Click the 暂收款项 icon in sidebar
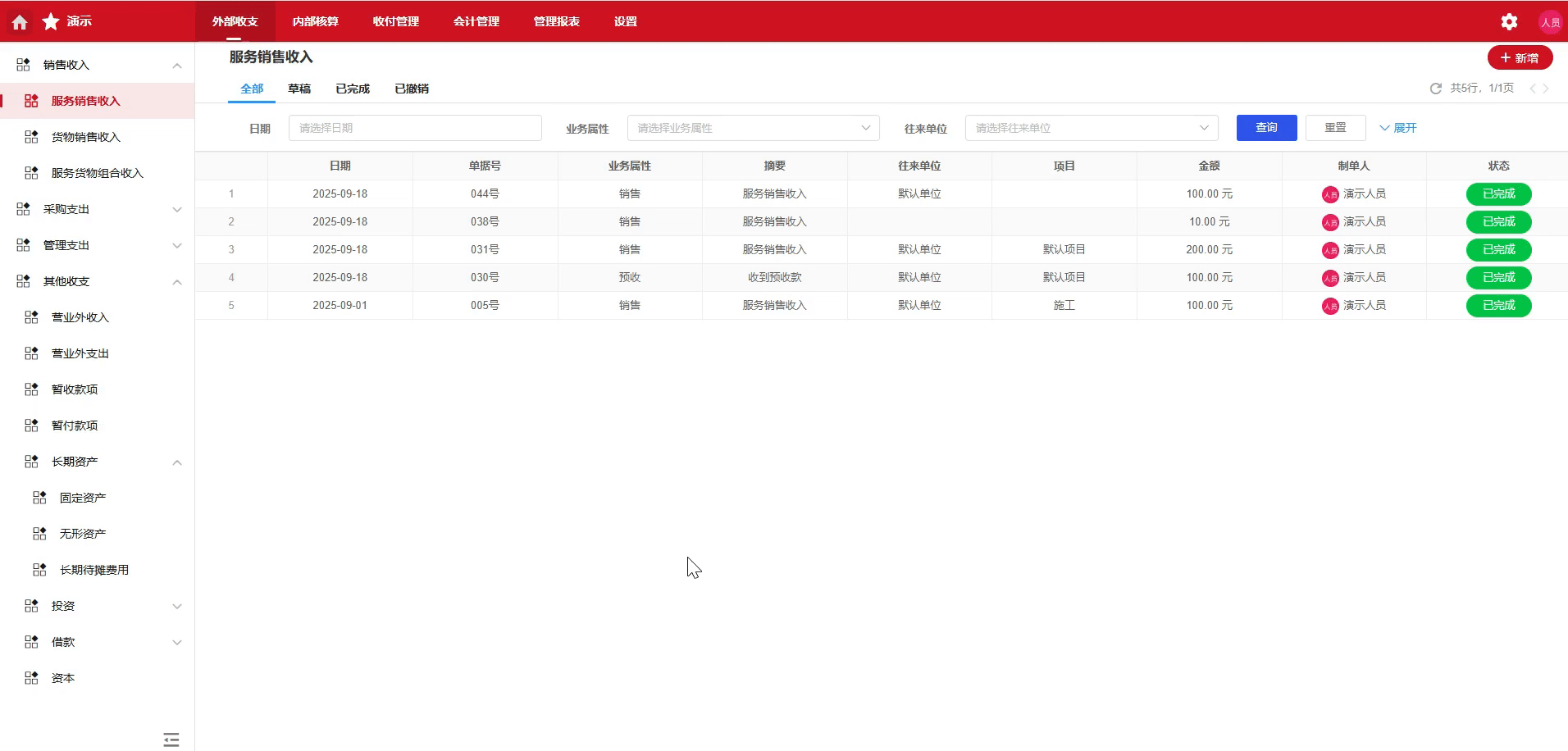This screenshot has height=751, width=1568. tap(30, 389)
